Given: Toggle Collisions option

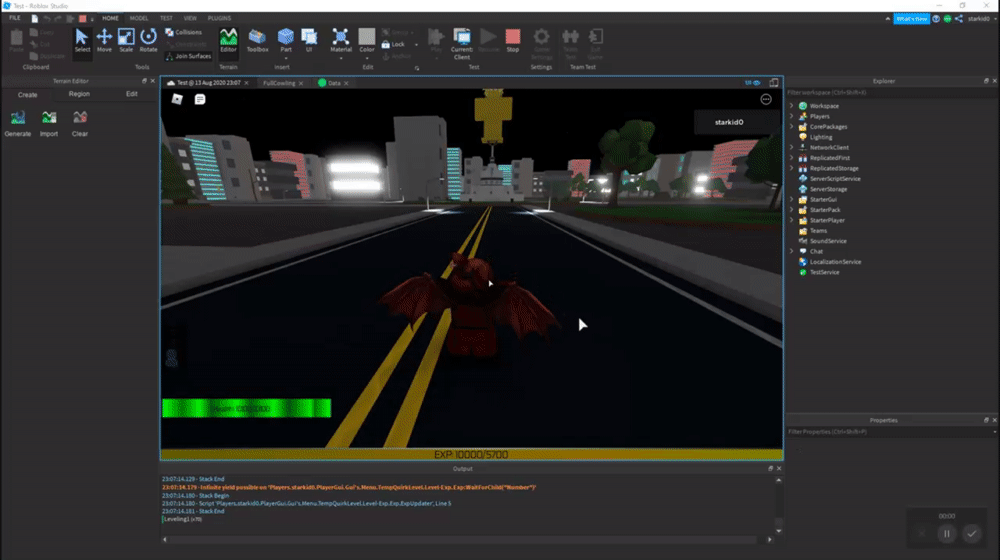Looking at the screenshot, I should pos(184,32).
